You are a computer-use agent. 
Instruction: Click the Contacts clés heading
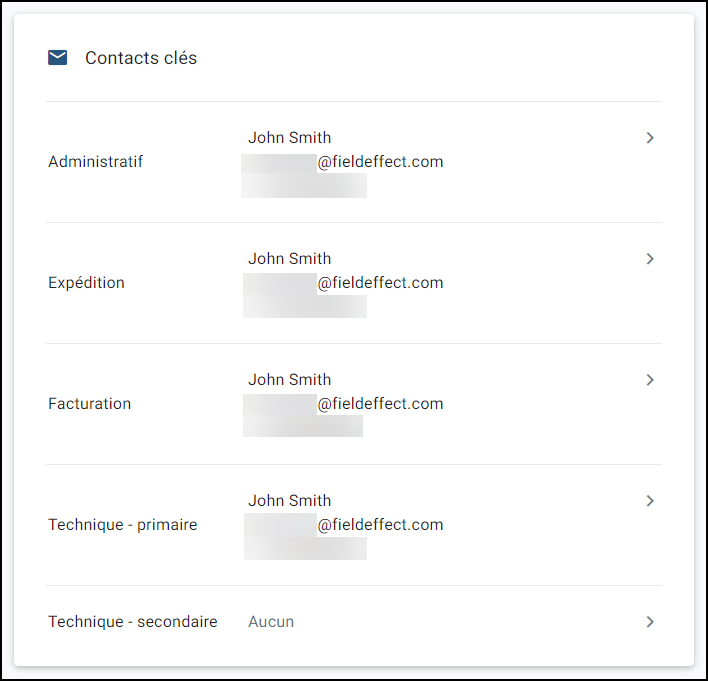tap(141, 58)
